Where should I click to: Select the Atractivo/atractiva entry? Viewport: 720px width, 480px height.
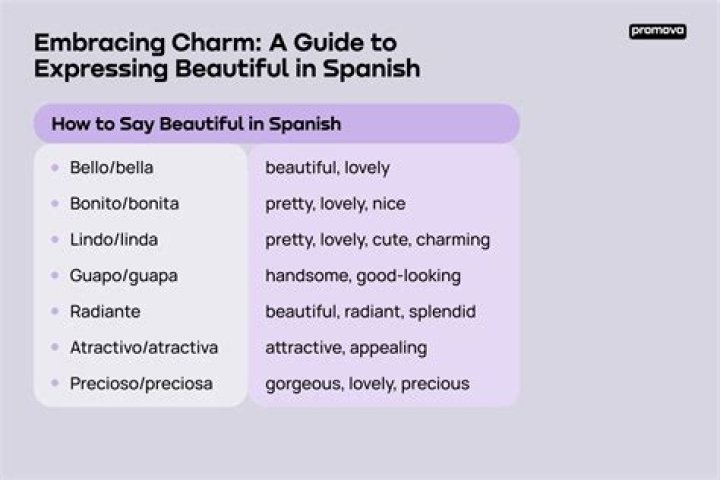pyautogui.click(x=143, y=348)
